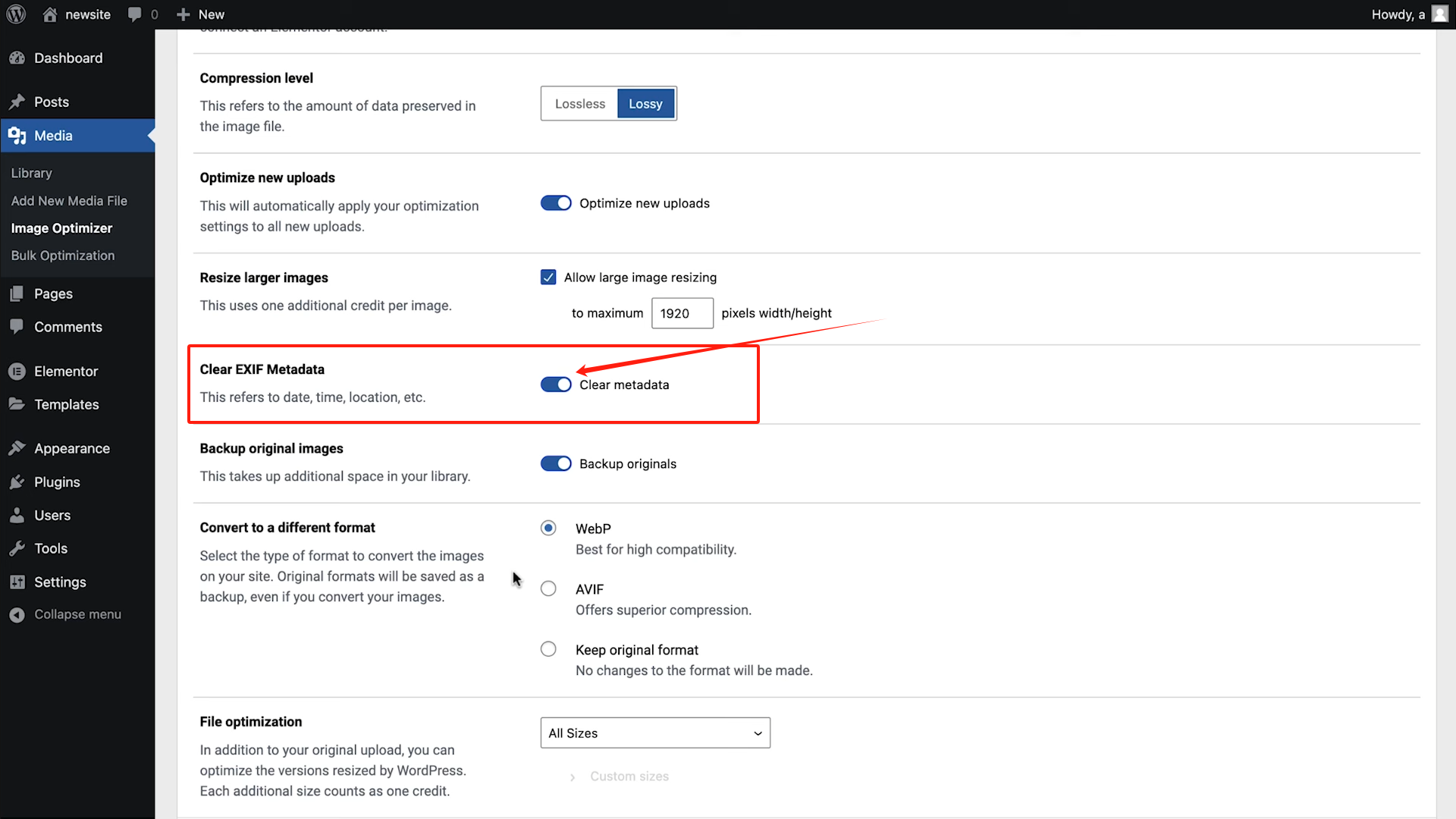Turn off Optimize new uploads
Image resolution: width=1456 pixels, height=819 pixels.
point(556,202)
